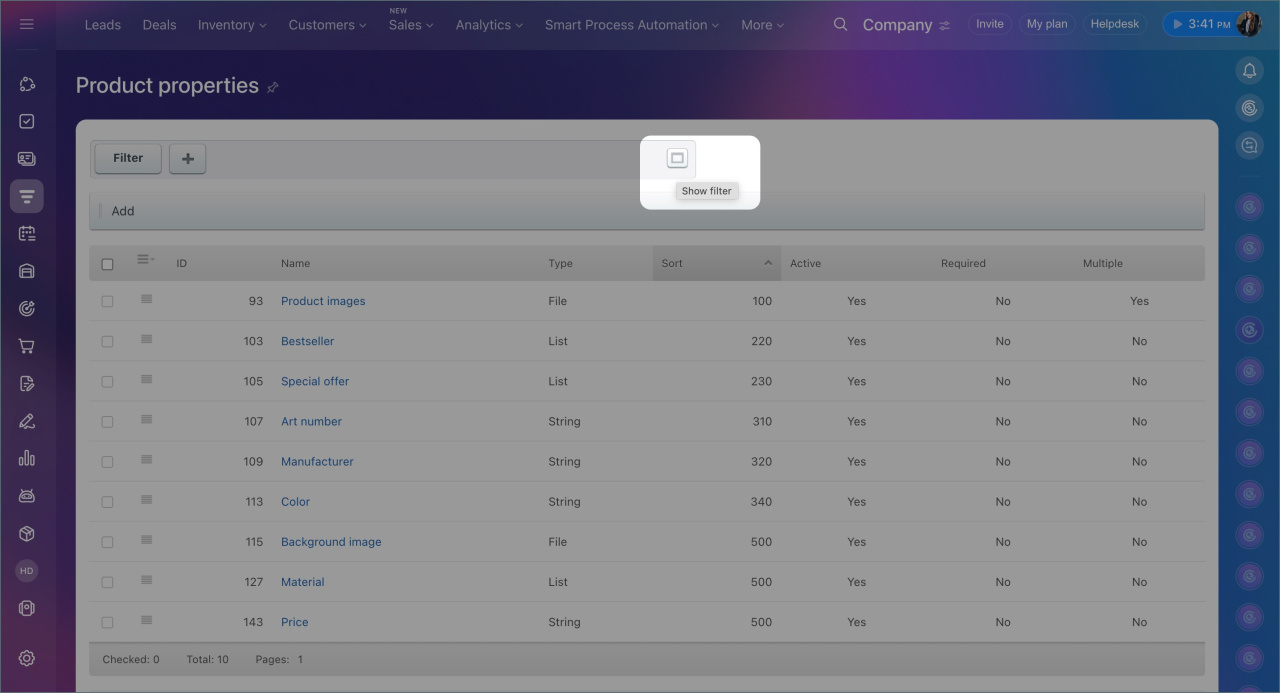Expand the Inventory dropdown menu
Screen dimensions: 1280x693
[232, 25]
